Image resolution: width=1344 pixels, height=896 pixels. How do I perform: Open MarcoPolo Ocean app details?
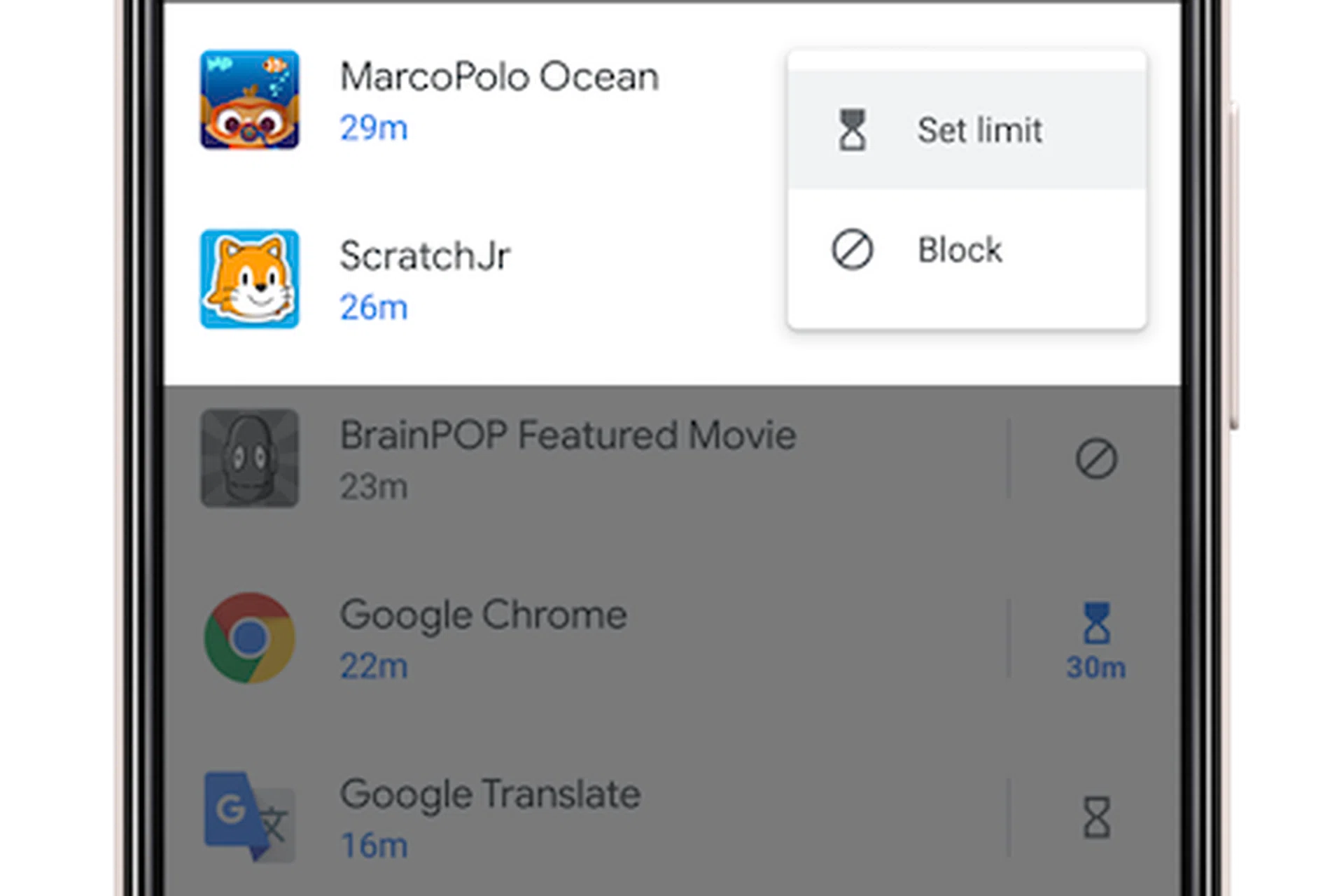coord(499,76)
